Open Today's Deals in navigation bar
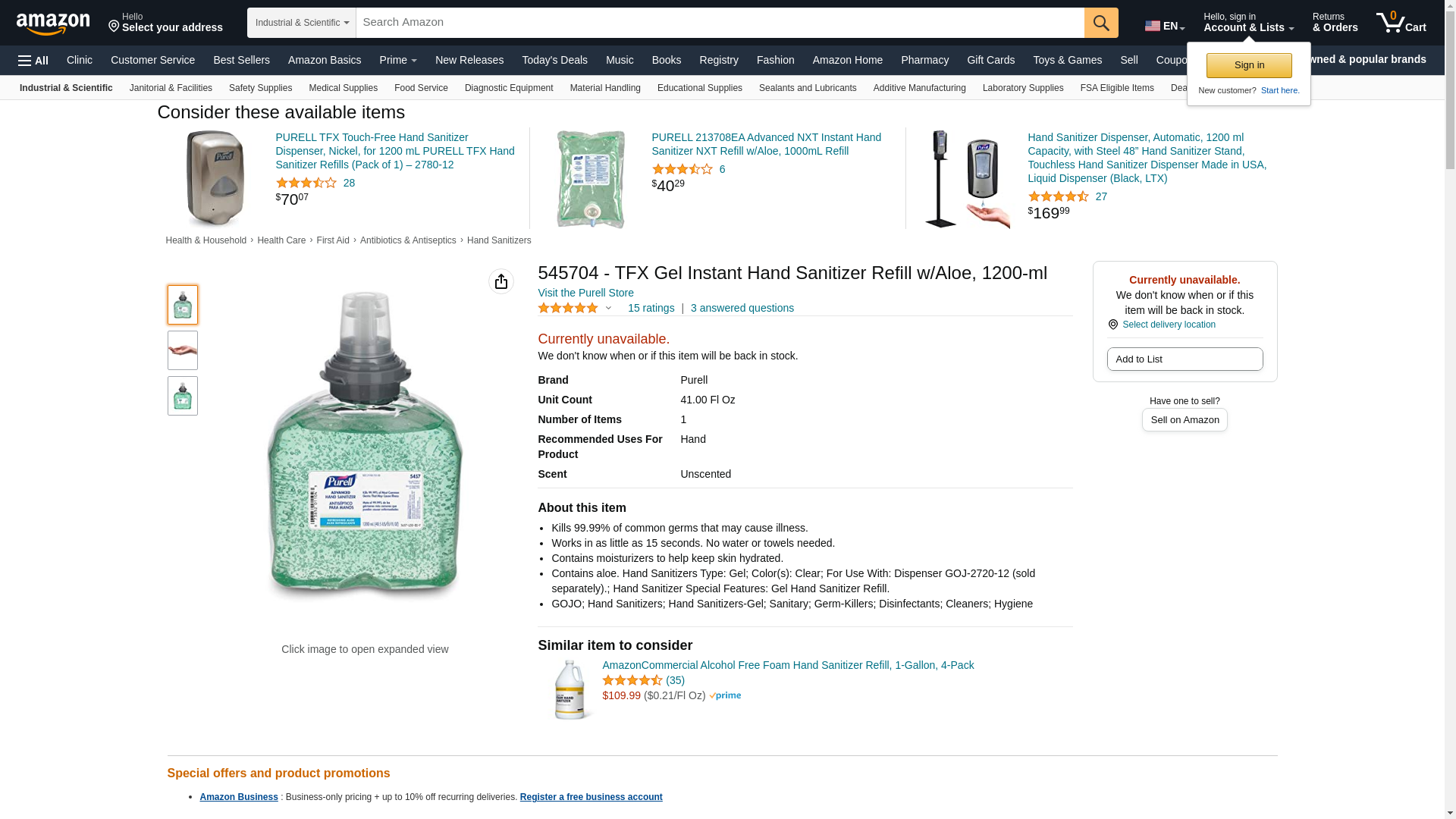The width and height of the screenshot is (1456, 819). point(554,60)
